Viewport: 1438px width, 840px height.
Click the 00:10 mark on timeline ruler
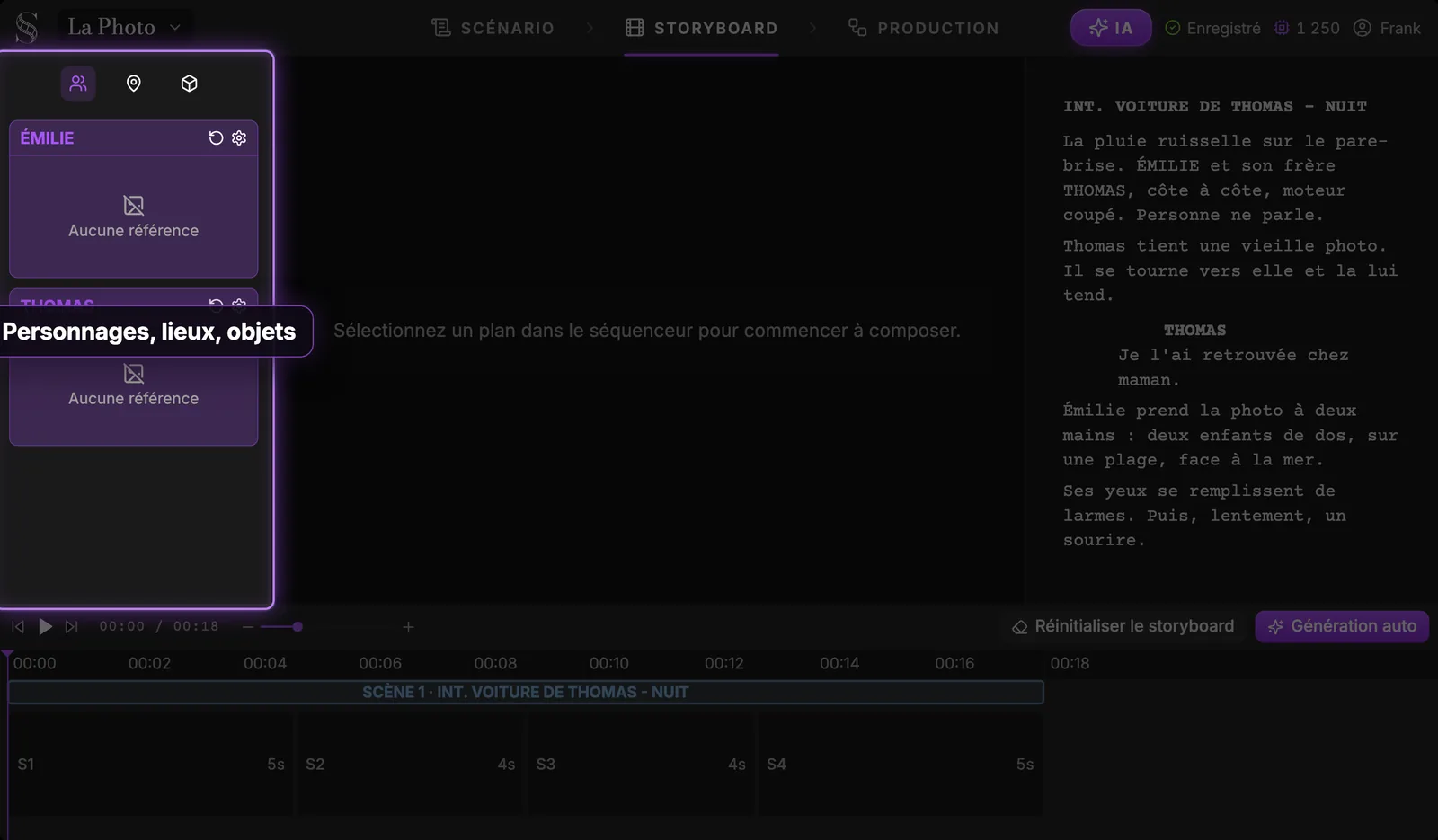pos(609,663)
